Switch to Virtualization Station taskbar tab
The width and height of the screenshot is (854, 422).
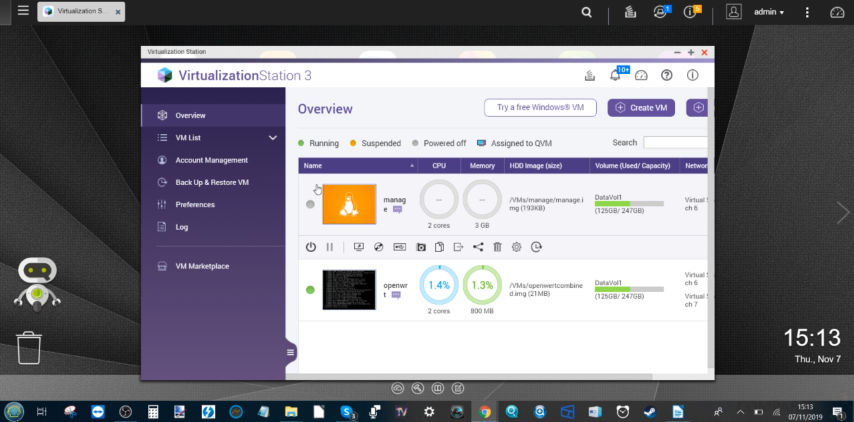point(81,11)
